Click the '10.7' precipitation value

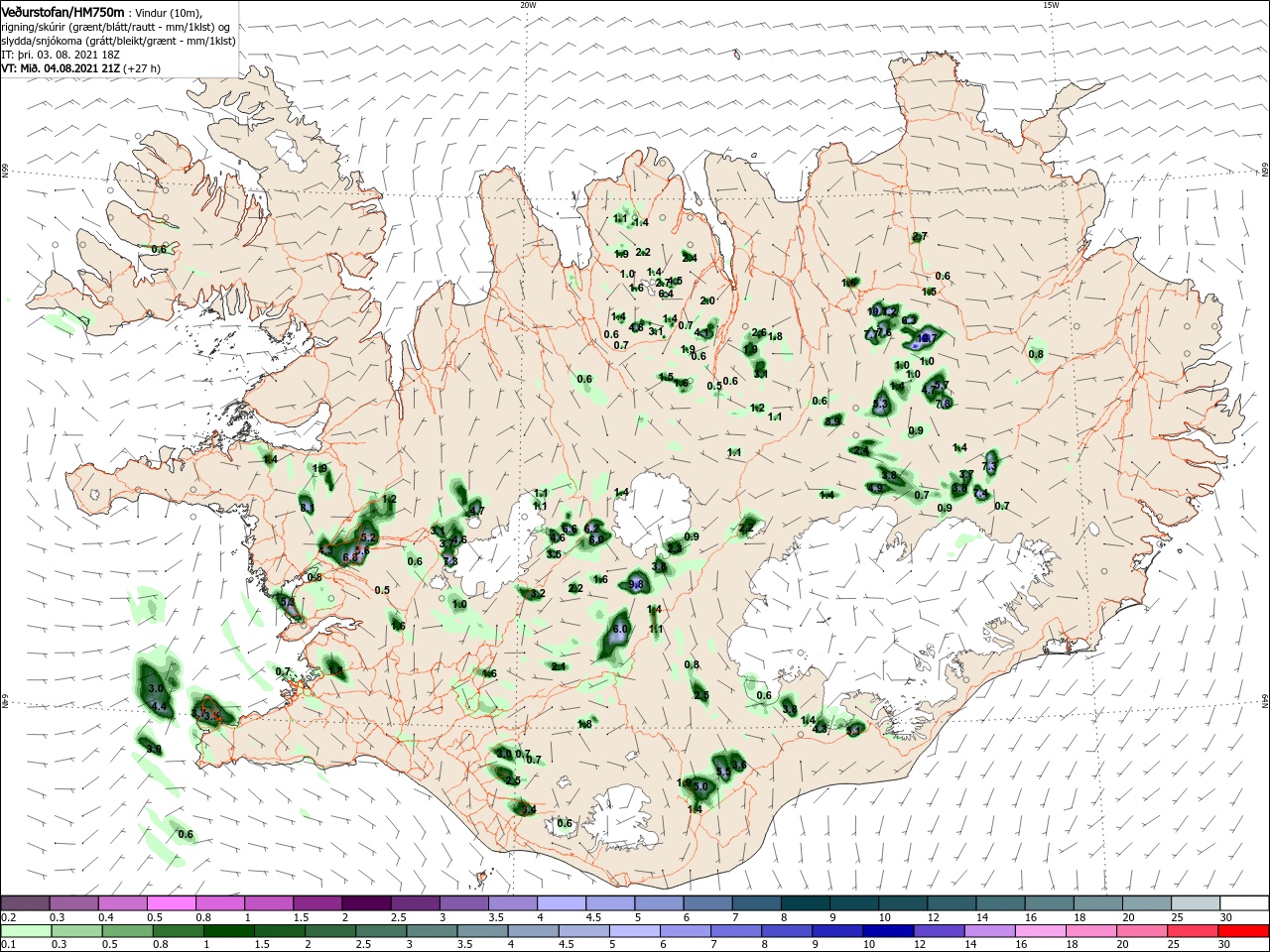tap(927, 338)
